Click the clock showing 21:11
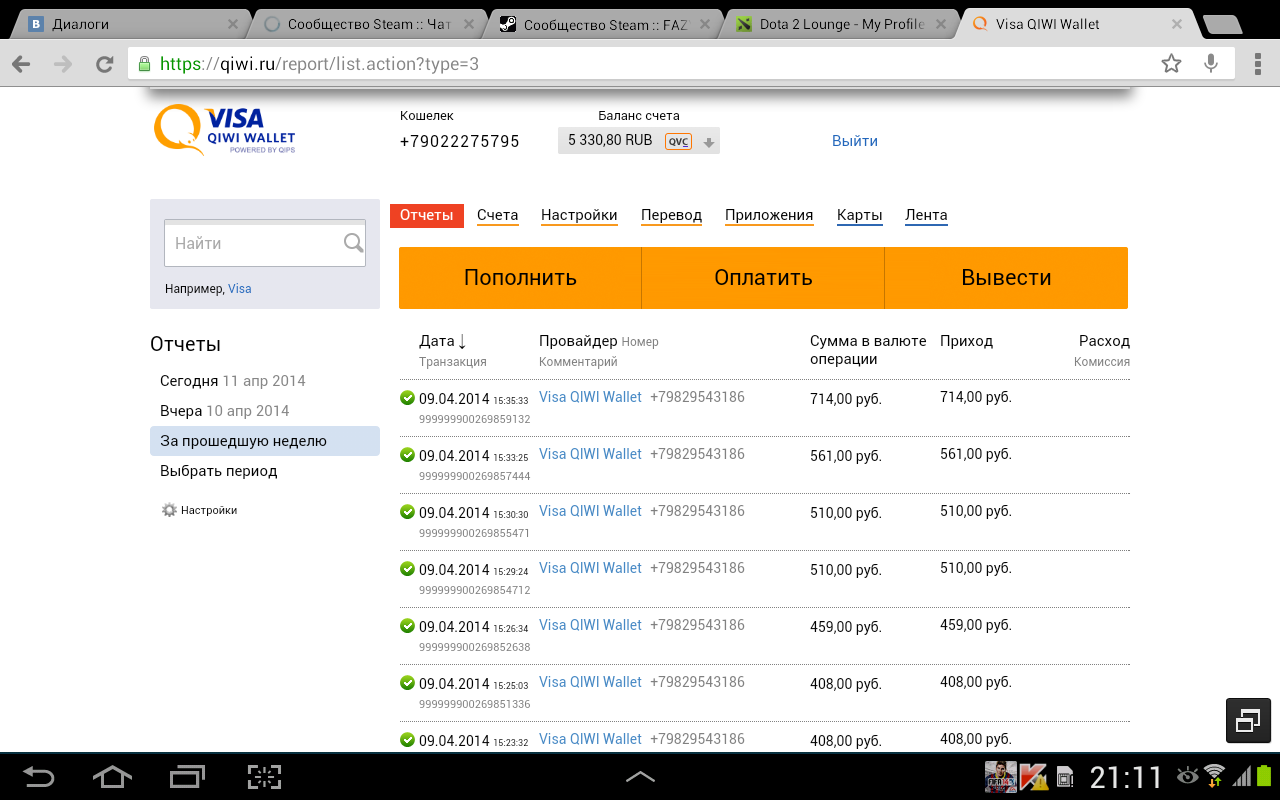The width and height of the screenshot is (1280, 800). (1126, 777)
